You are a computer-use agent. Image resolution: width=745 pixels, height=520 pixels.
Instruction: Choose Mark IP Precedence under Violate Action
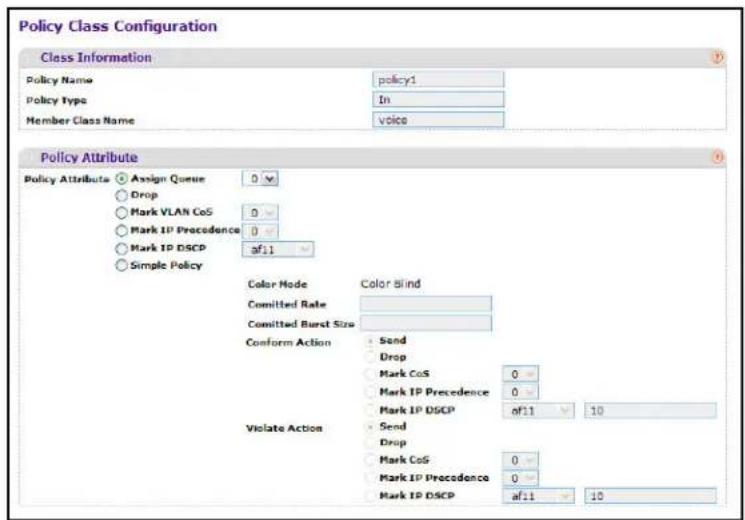click(x=370, y=478)
